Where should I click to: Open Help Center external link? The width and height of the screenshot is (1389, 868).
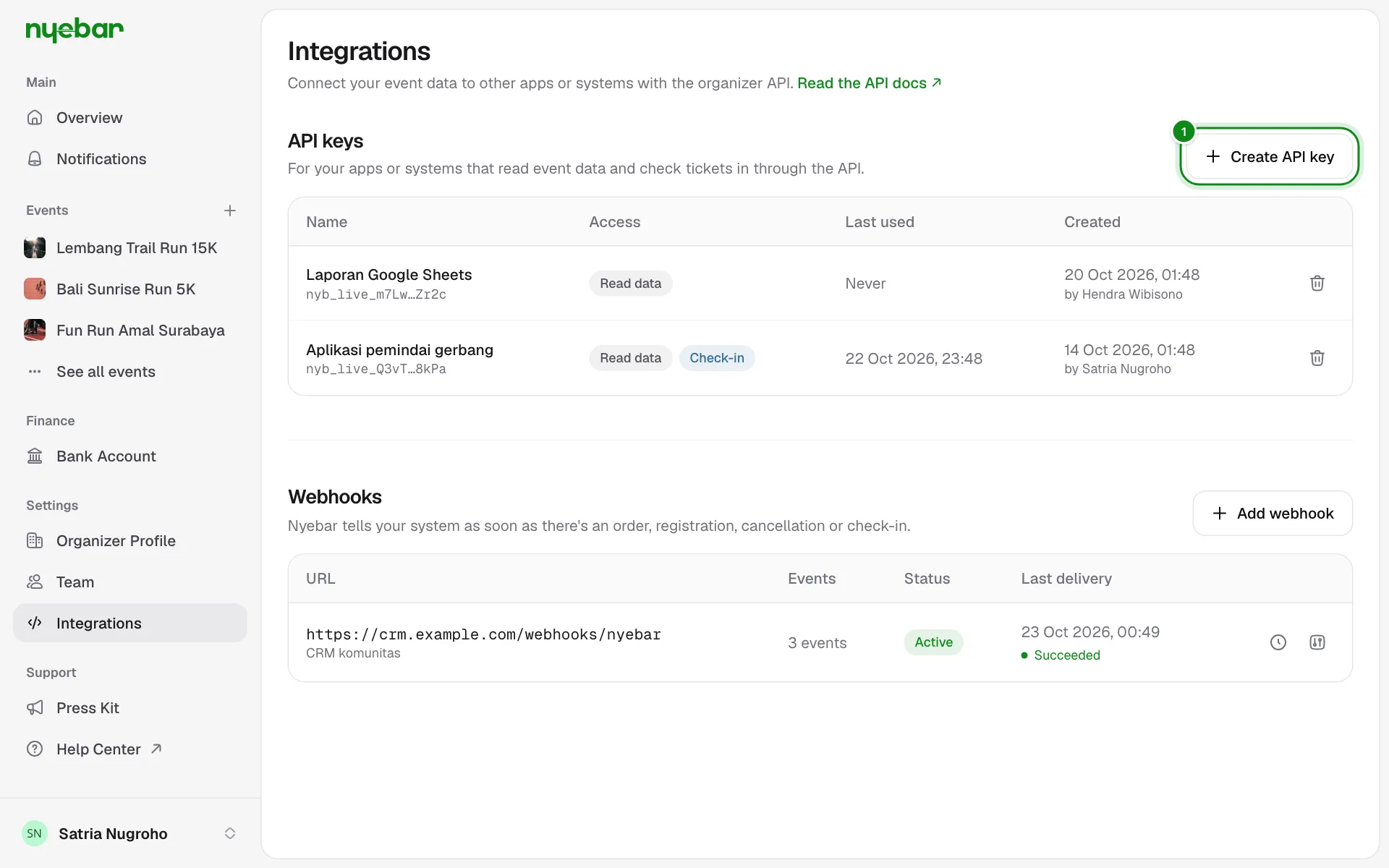tap(130, 749)
